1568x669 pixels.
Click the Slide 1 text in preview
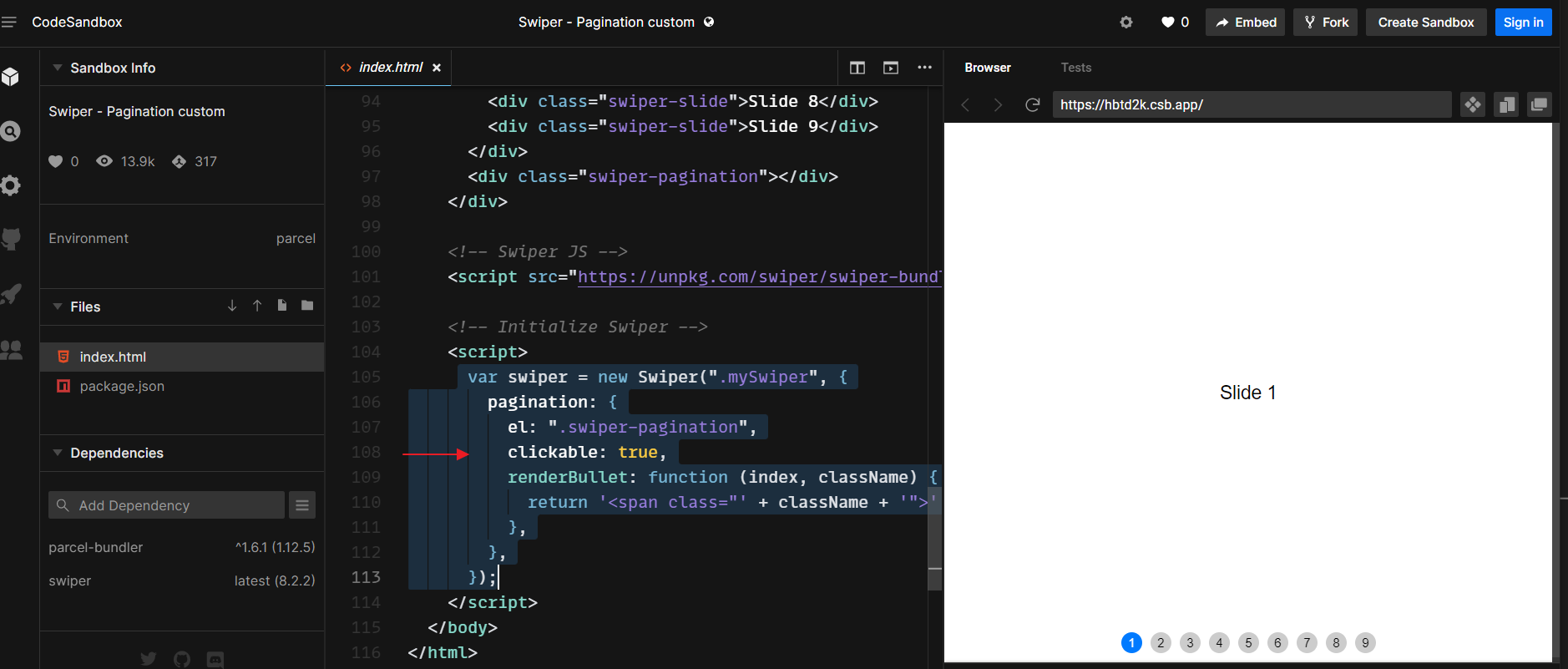tap(1247, 393)
